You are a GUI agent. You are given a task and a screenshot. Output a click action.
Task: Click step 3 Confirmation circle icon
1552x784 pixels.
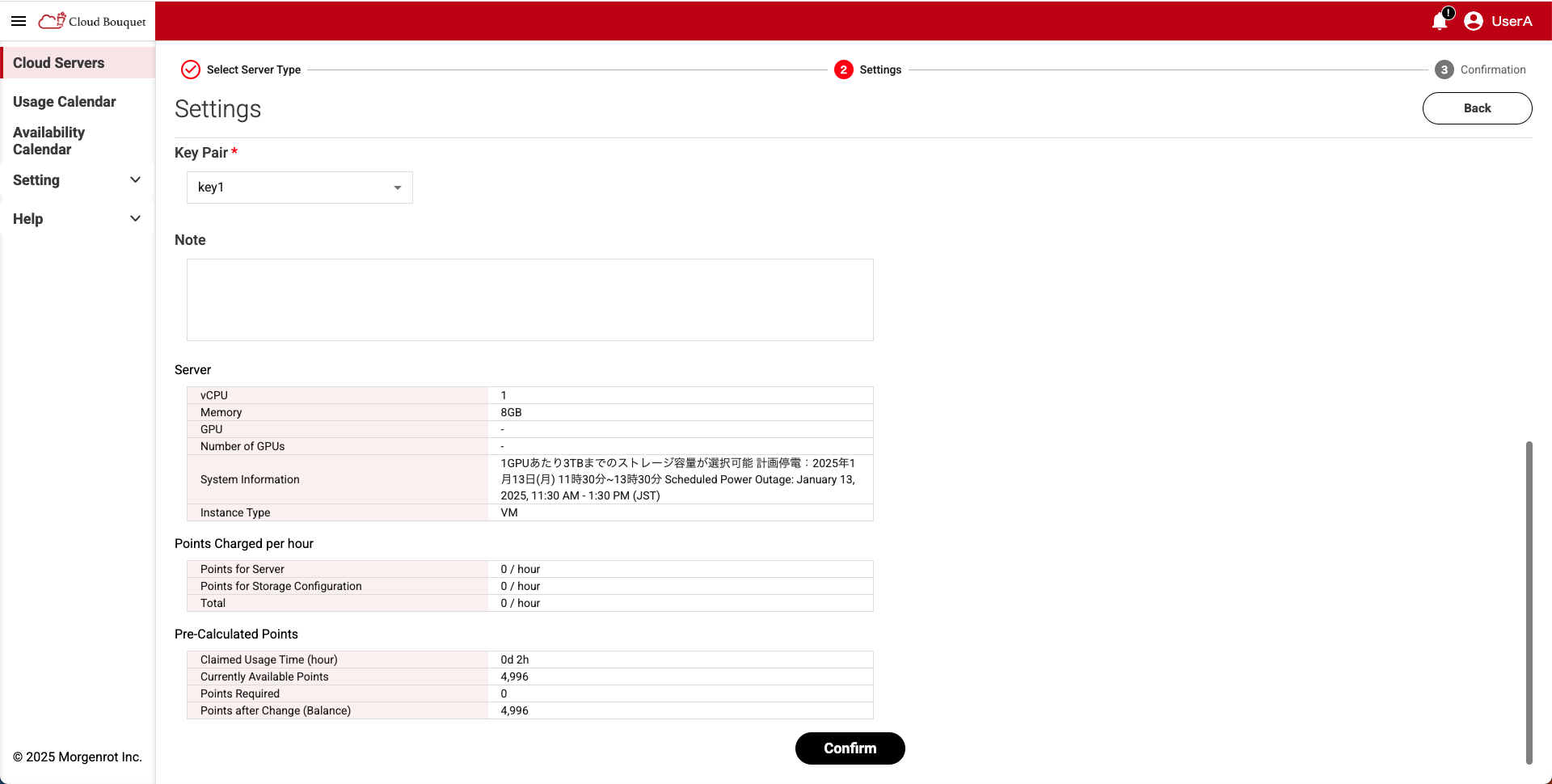click(1444, 70)
